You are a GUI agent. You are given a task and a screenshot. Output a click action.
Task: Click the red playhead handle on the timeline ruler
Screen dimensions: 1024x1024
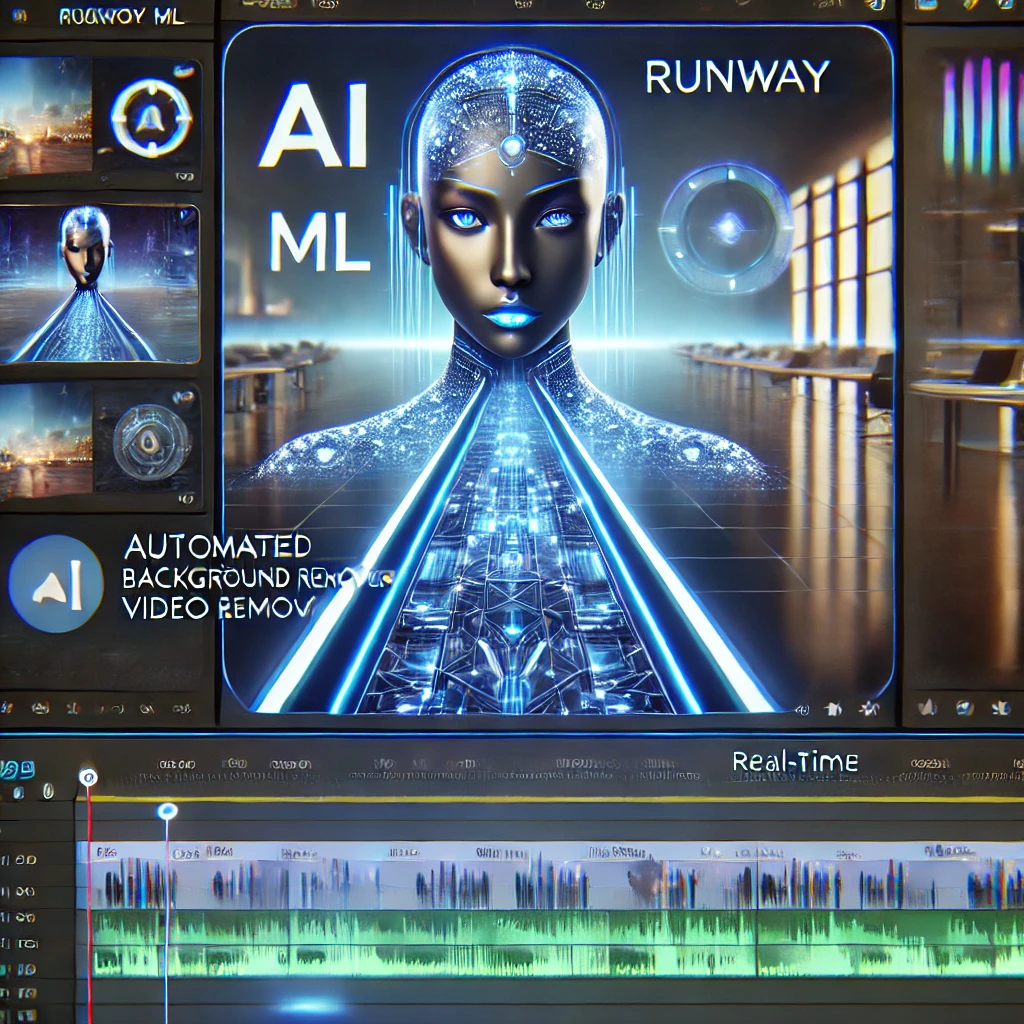tap(88, 776)
